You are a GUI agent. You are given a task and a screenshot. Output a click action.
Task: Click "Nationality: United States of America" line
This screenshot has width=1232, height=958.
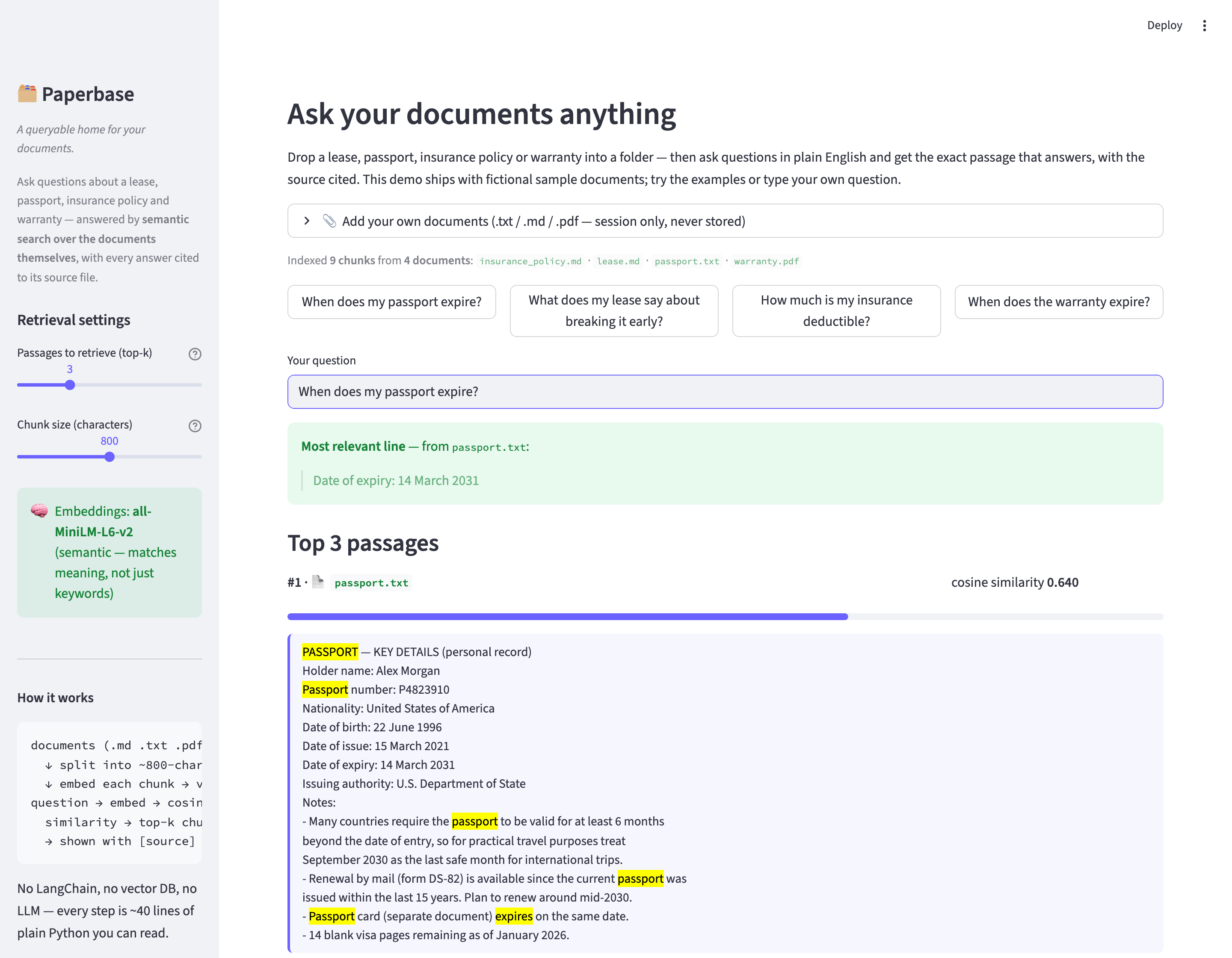coord(398,709)
